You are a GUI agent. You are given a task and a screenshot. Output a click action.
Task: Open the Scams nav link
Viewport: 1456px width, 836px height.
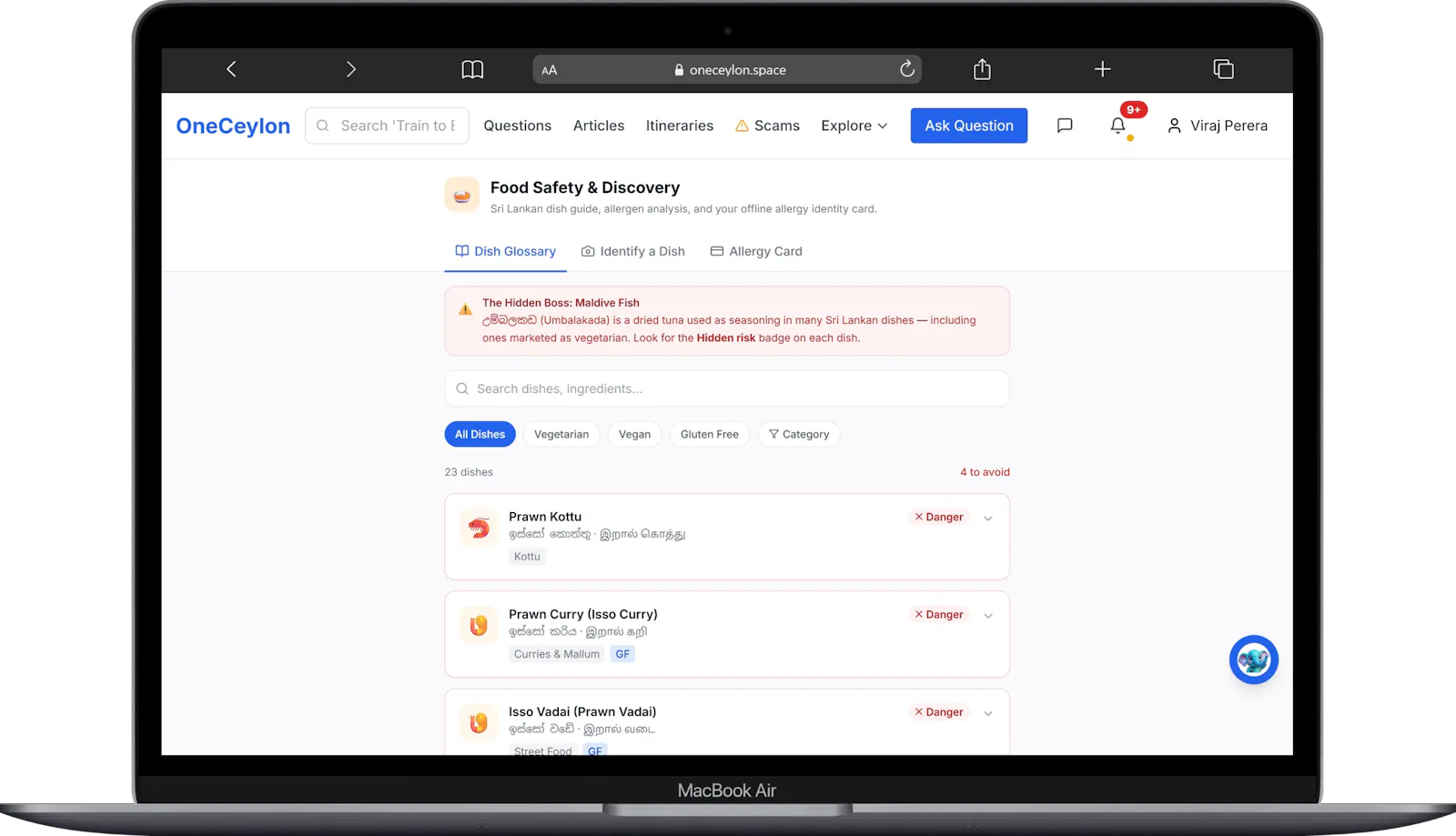click(x=767, y=126)
